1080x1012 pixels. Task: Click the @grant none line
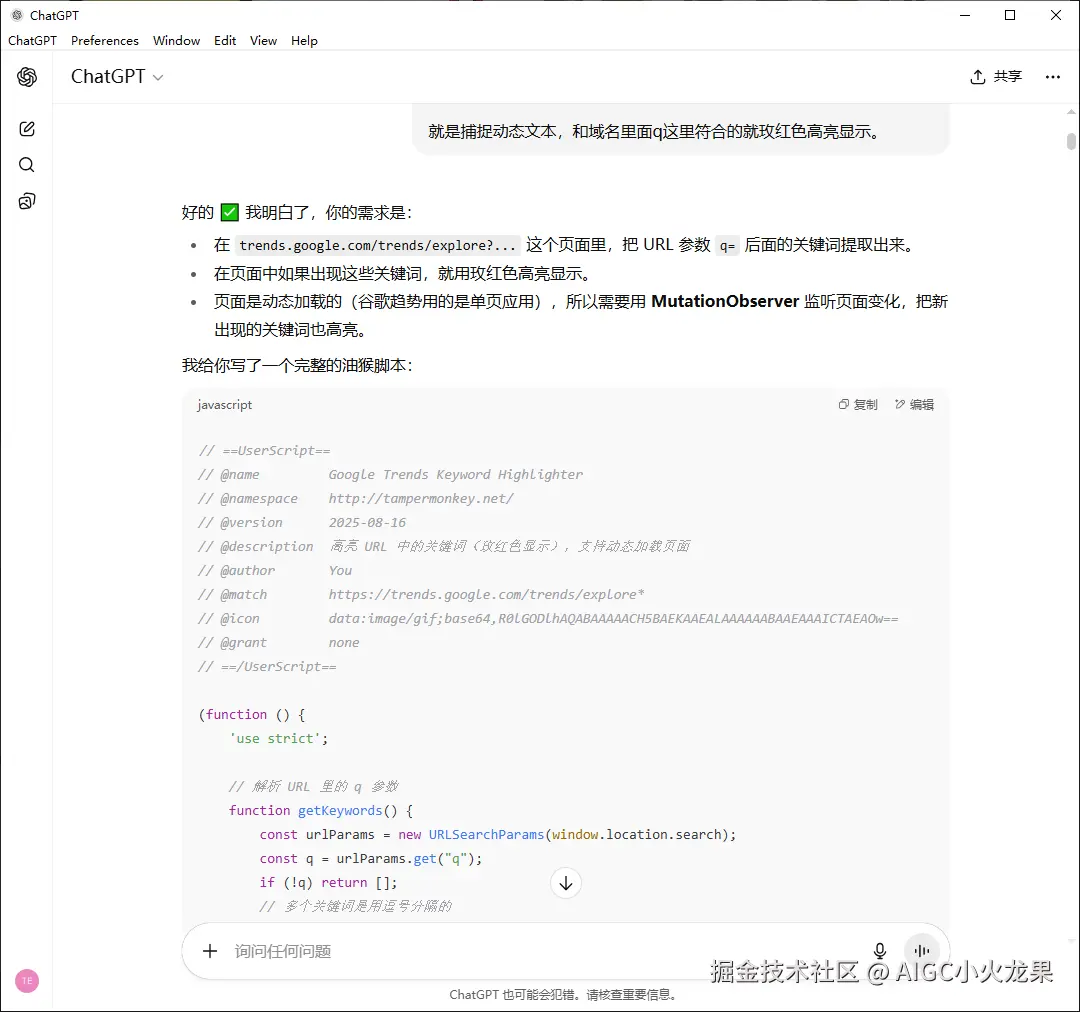pyautogui.click(x=278, y=643)
